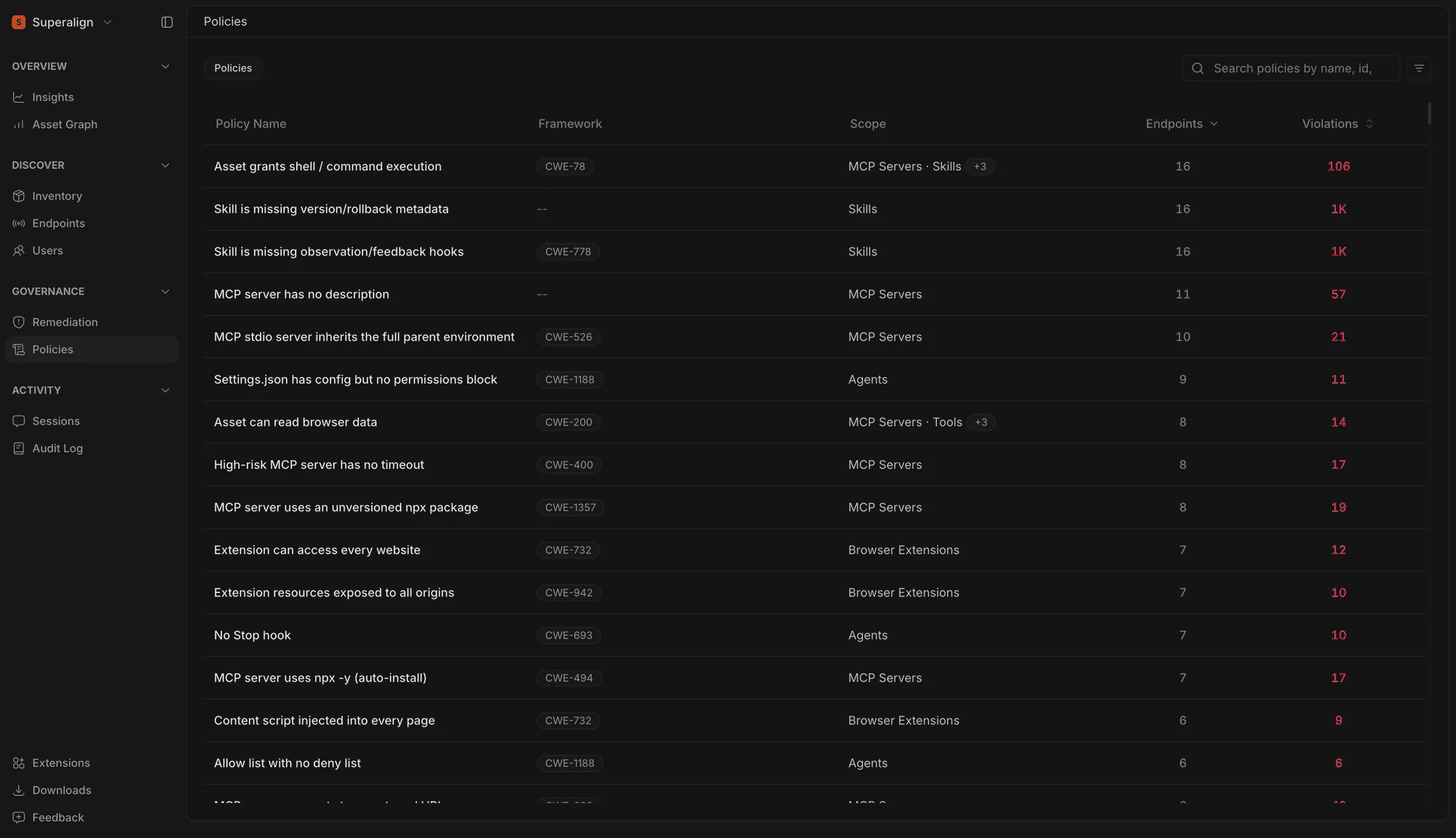The image size is (1456, 838).
Task: Collapse the Activity section chevron
Action: click(165, 390)
